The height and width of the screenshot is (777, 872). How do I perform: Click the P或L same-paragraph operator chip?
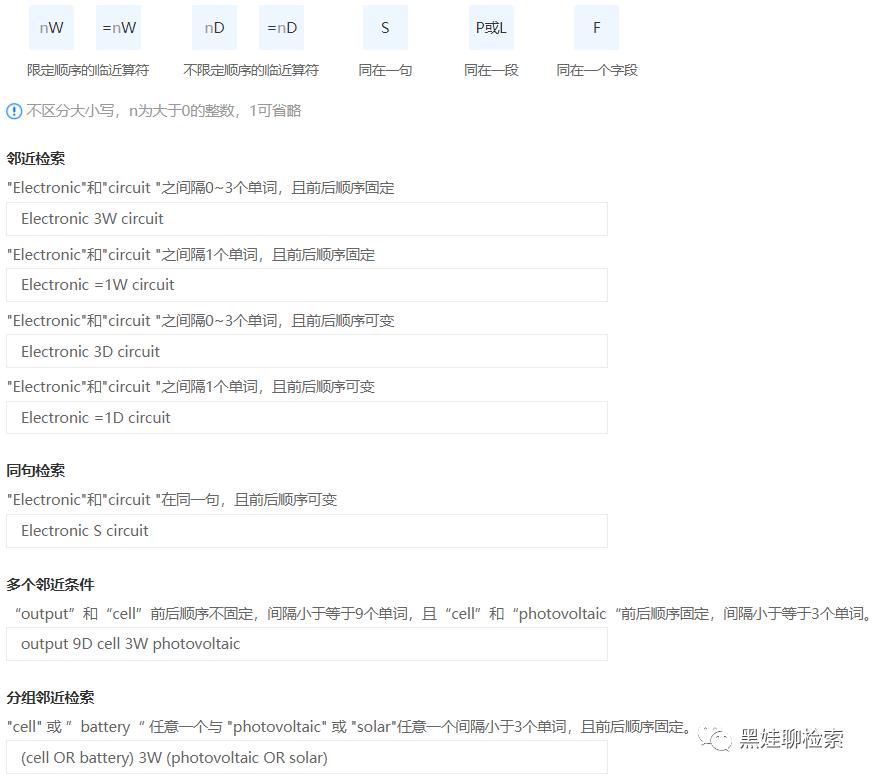coord(490,27)
